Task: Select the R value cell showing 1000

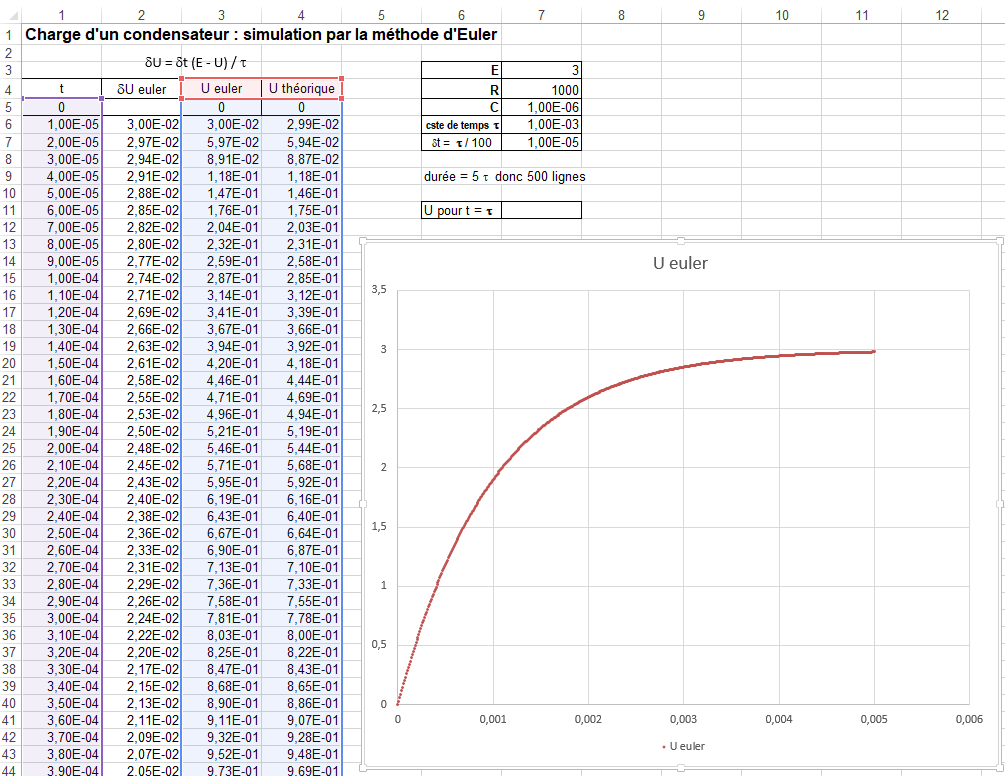Action: (540, 89)
